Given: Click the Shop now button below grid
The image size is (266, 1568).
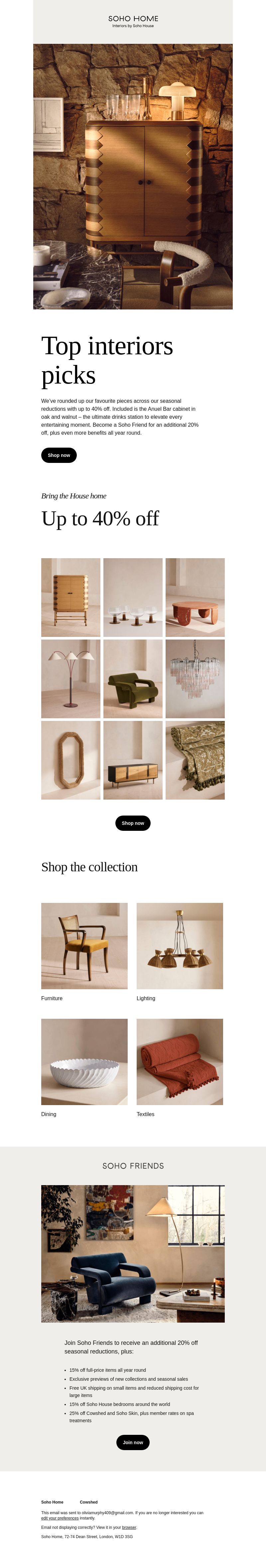Looking at the screenshot, I should [133, 823].
